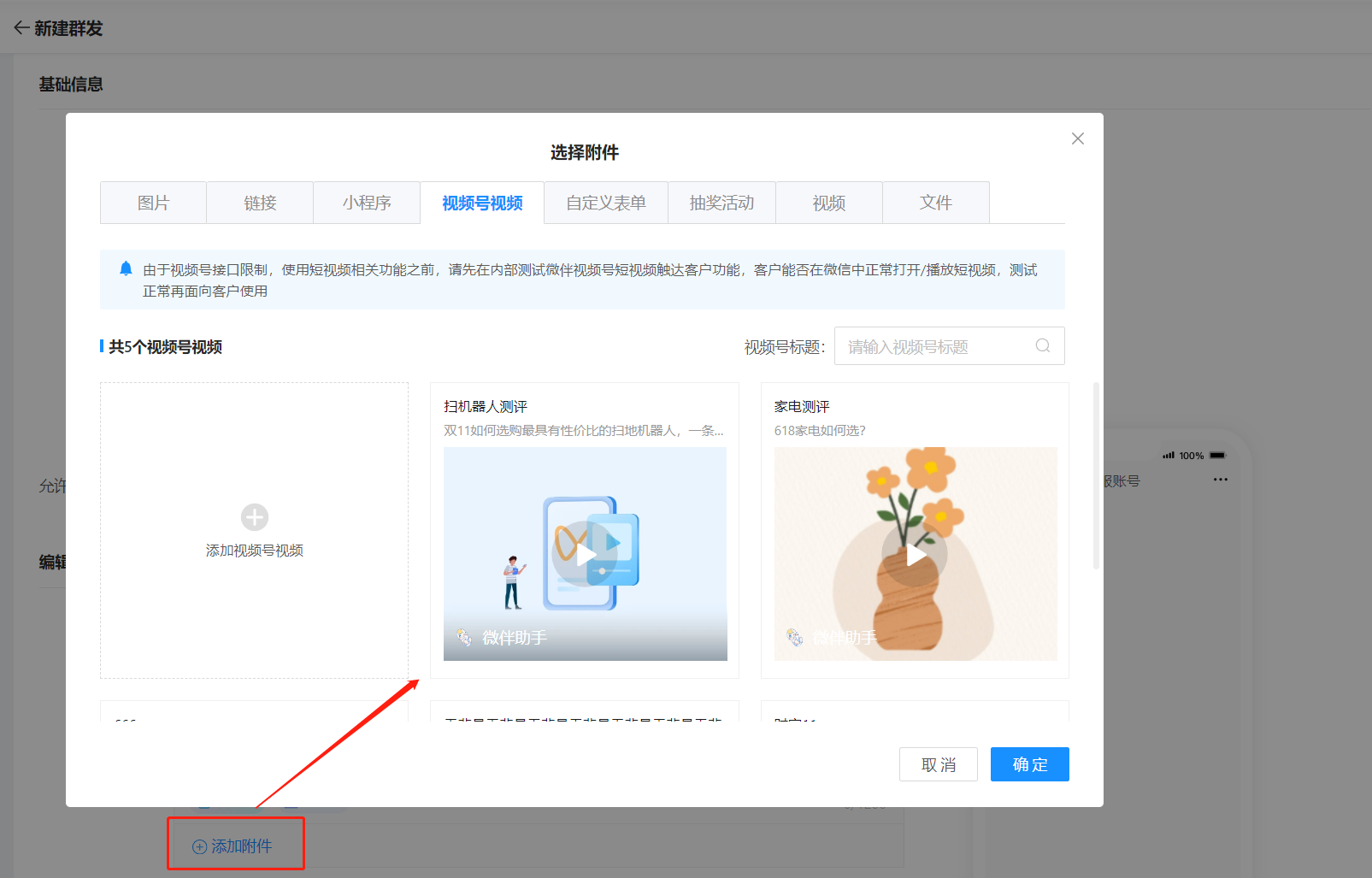Open the 自定义表单 tab

coord(606,203)
